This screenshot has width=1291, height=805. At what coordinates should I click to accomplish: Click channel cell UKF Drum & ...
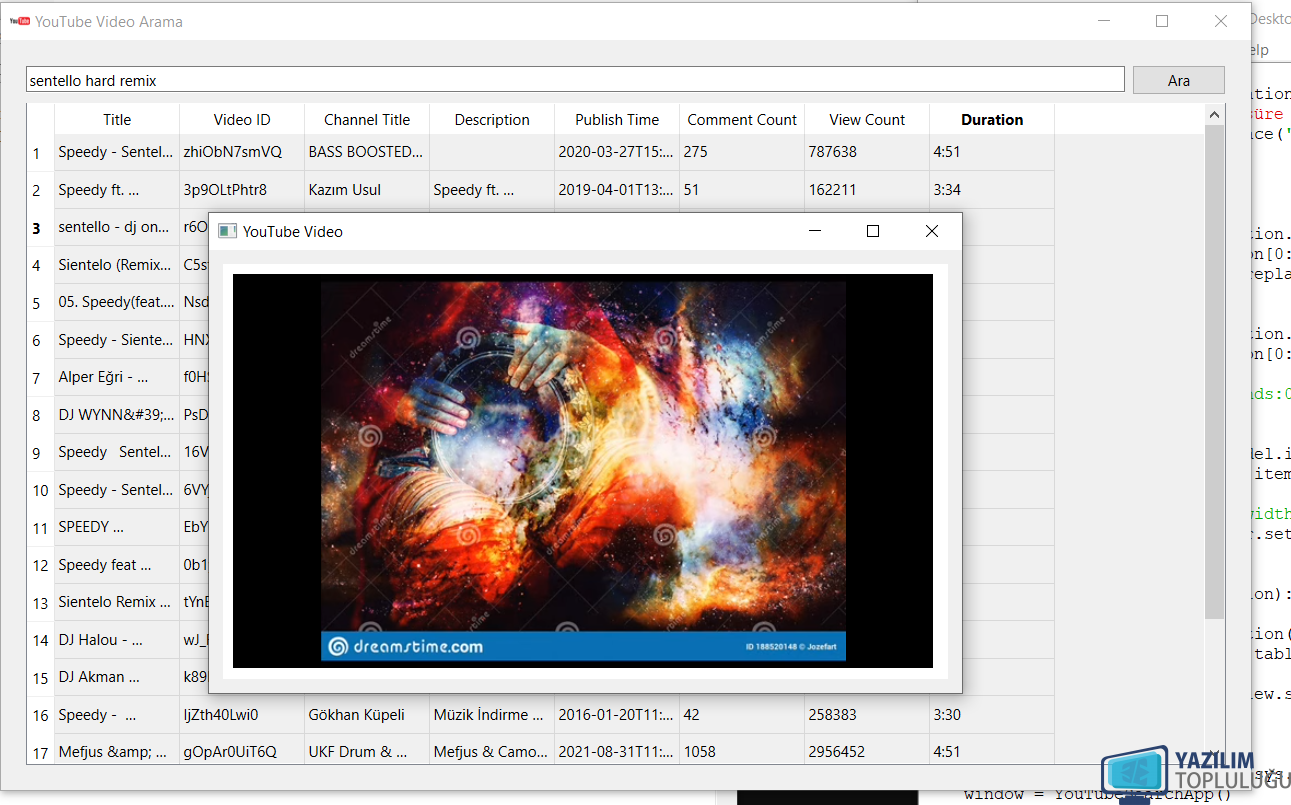coord(367,752)
